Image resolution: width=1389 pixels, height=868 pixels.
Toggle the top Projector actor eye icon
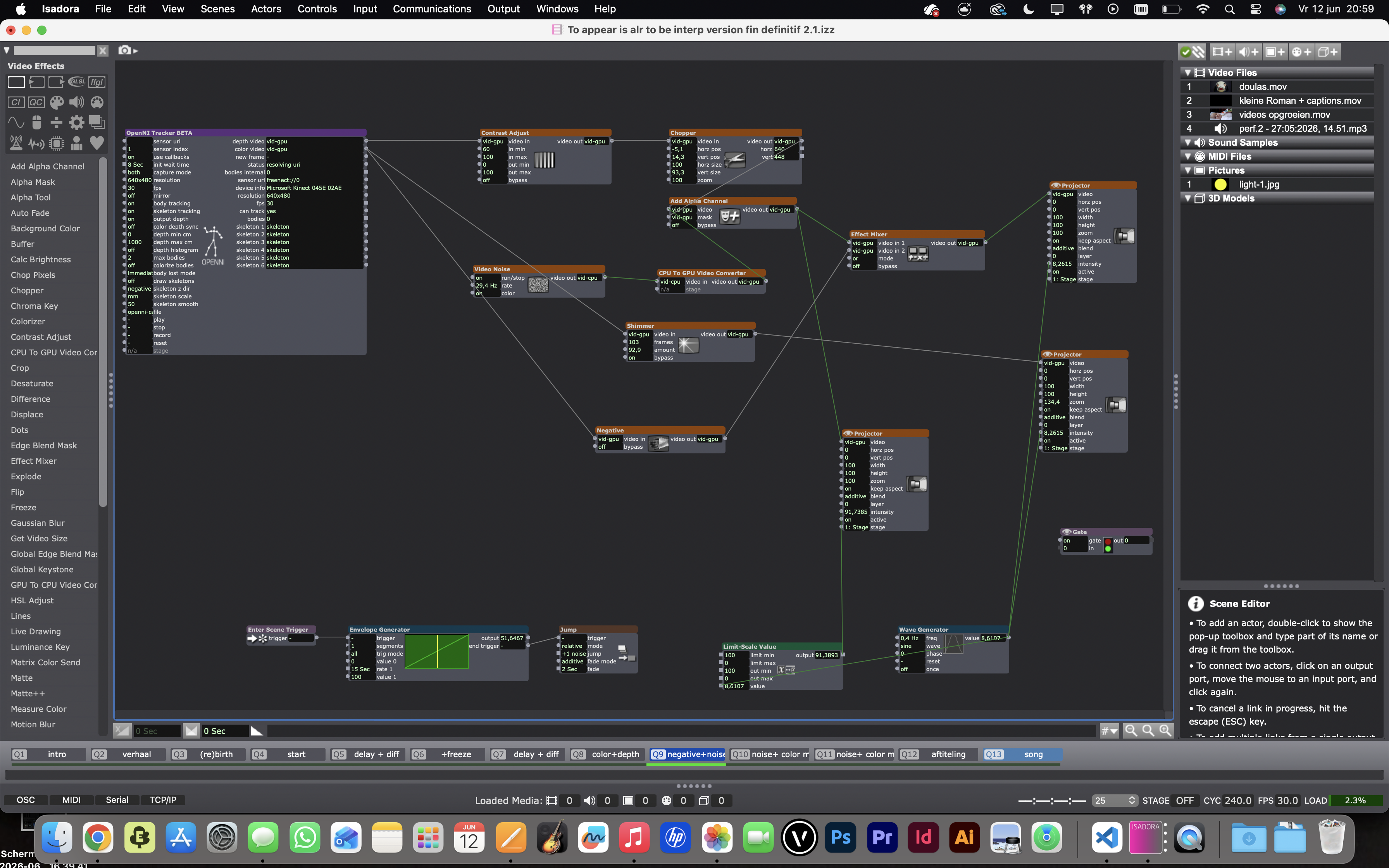1055,186
